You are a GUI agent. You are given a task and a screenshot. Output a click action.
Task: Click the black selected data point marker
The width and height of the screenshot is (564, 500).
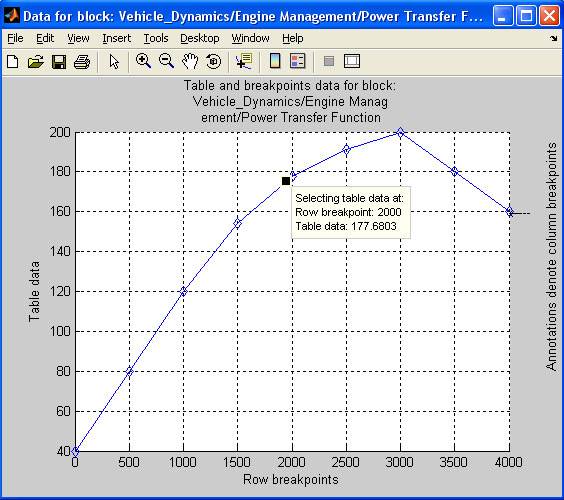286,181
